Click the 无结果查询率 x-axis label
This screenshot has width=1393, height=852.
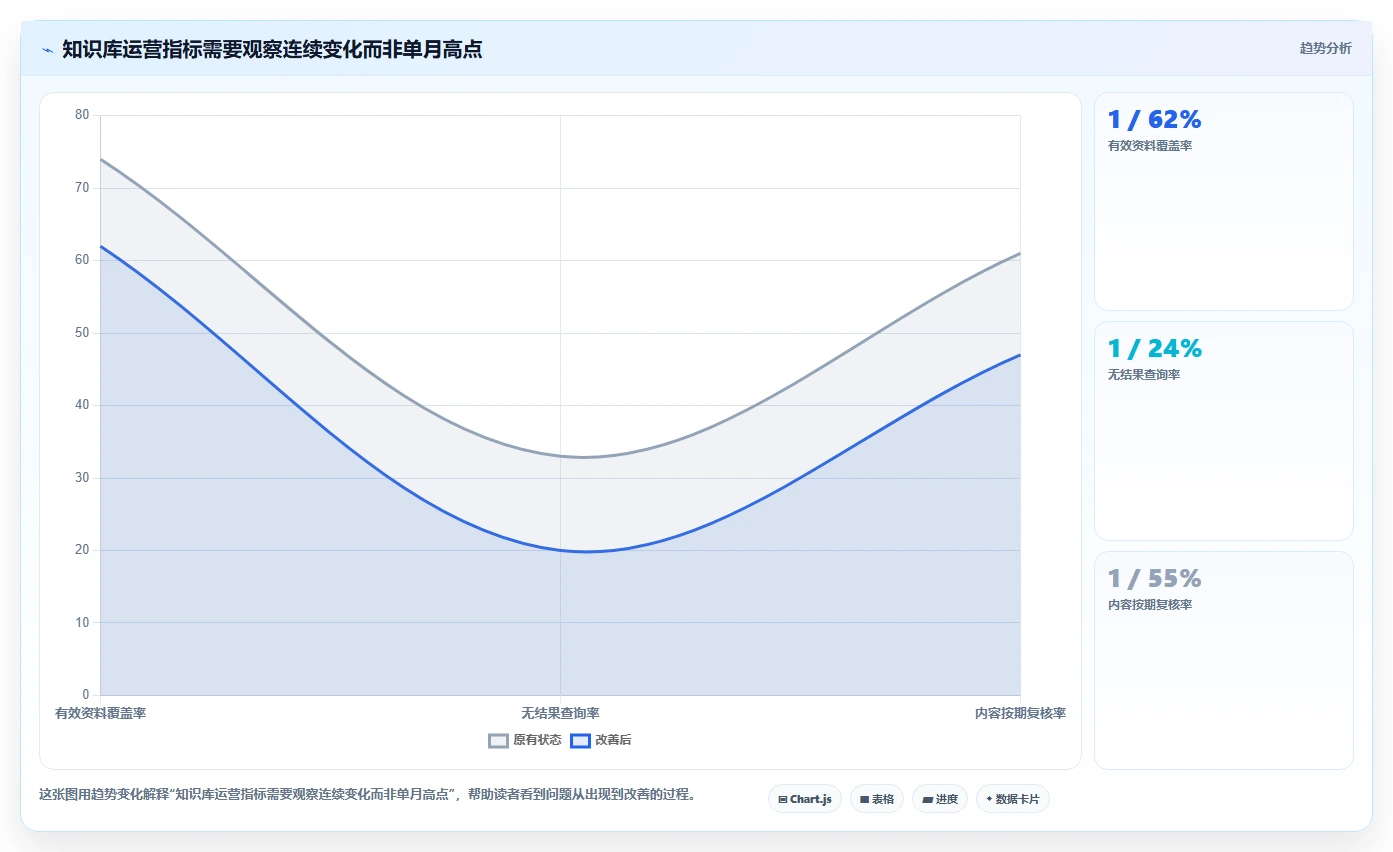[560, 713]
